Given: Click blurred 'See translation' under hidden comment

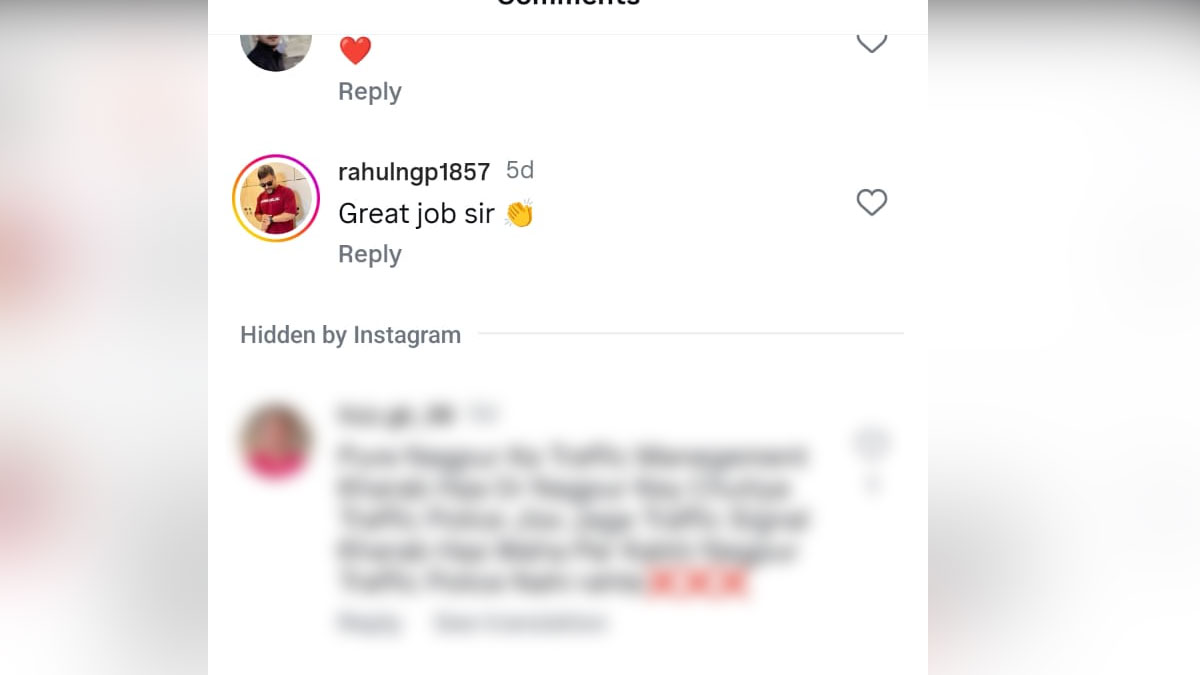Looking at the screenshot, I should pos(520,623).
